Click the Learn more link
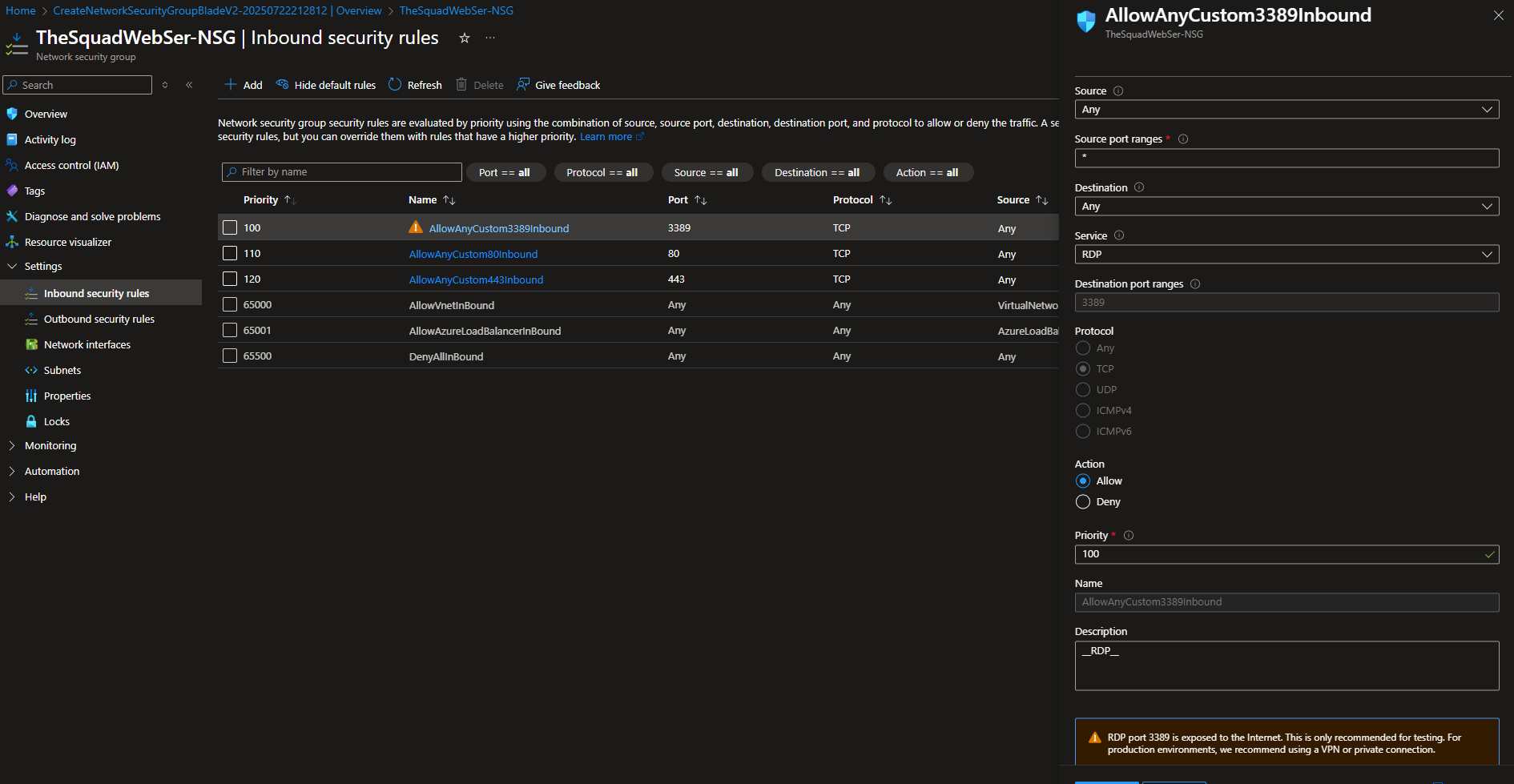Image resolution: width=1514 pixels, height=784 pixels. click(606, 137)
